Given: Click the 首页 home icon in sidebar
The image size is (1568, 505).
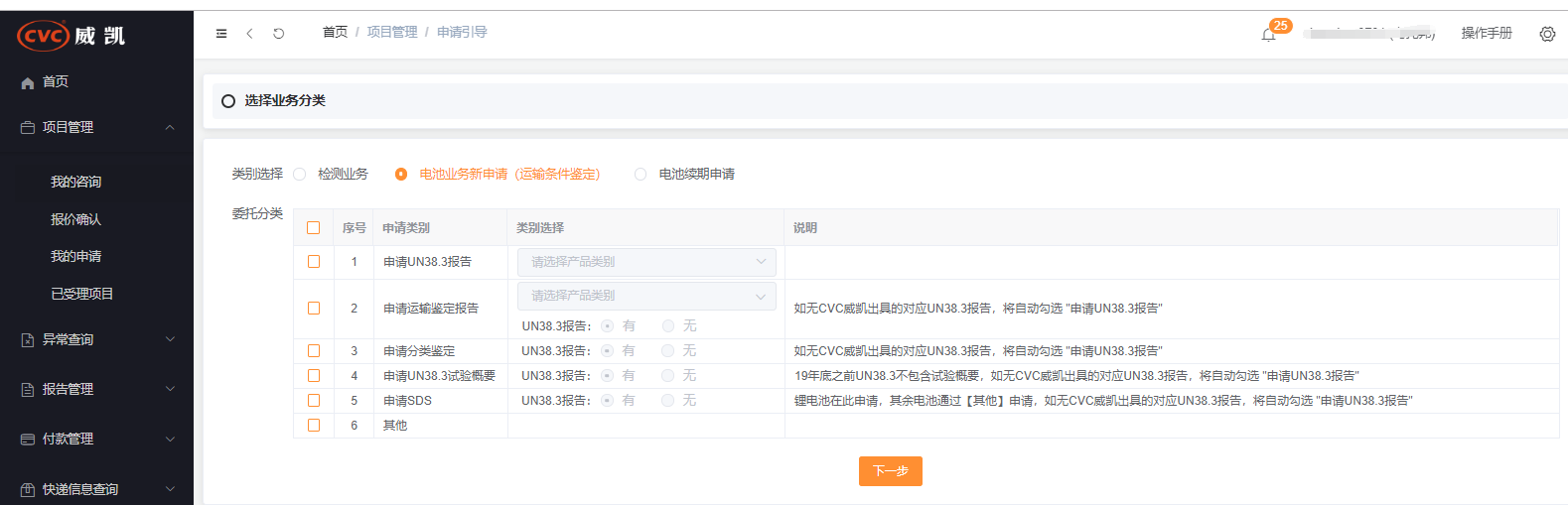Looking at the screenshot, I should click(28, 82).
